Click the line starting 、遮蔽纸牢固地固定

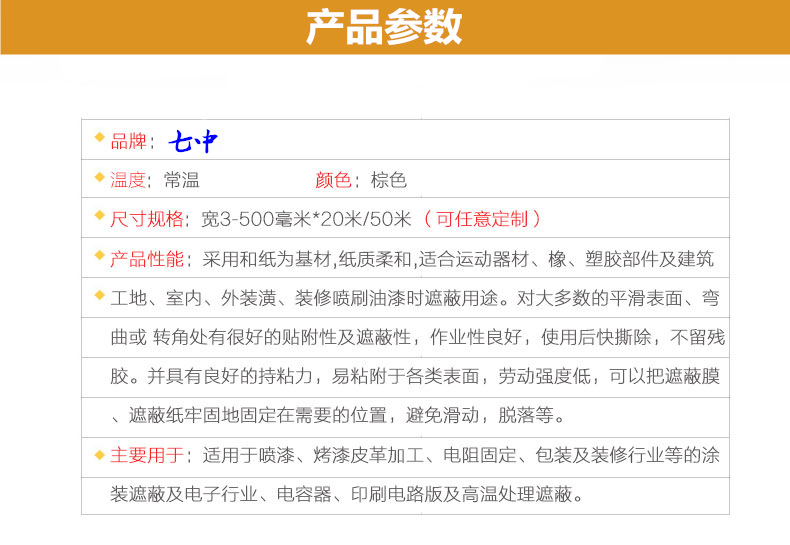(x=339, y=415)
